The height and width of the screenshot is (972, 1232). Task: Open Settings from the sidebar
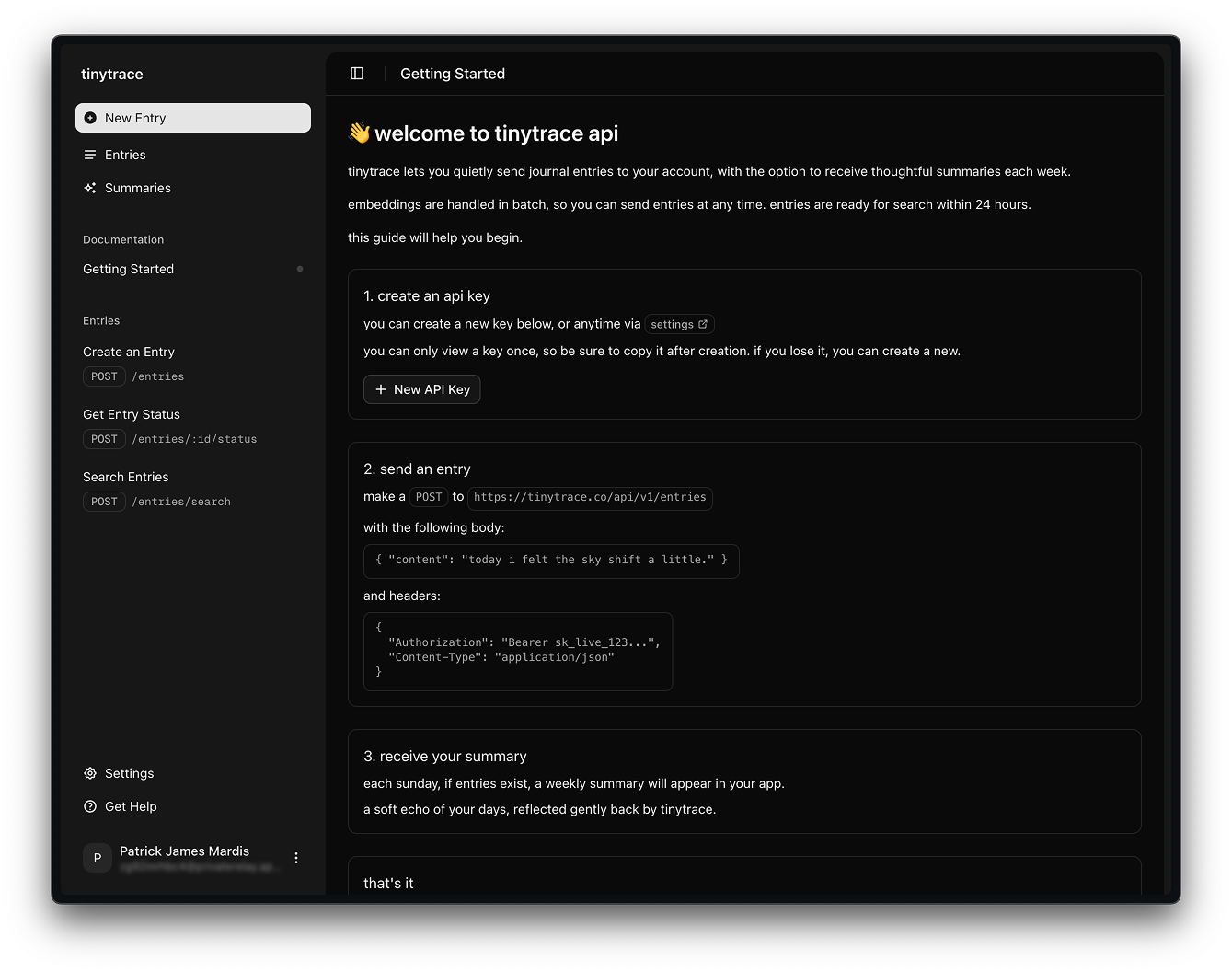tap(193, 773)
